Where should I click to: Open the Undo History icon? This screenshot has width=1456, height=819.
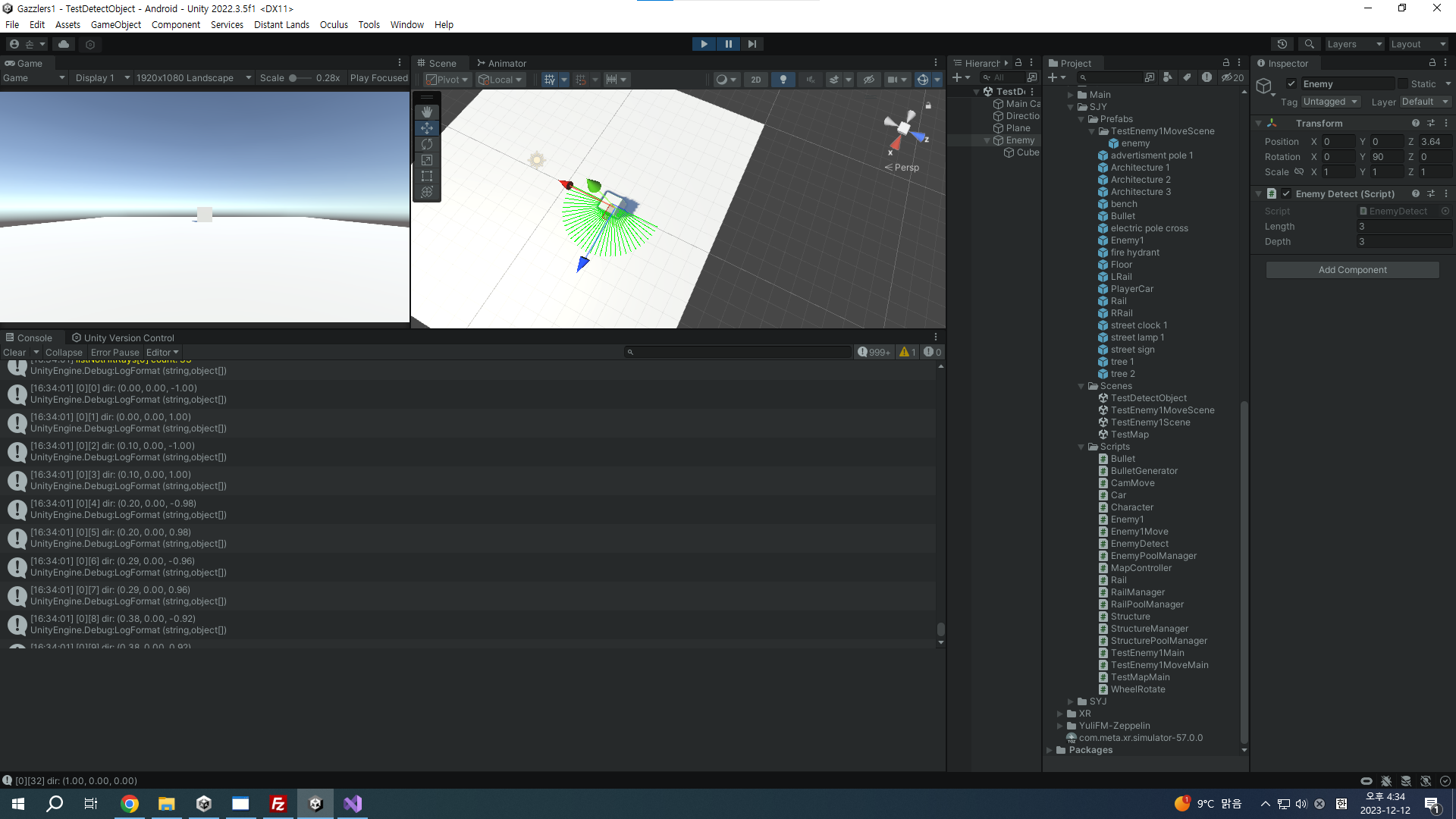(1282, 44)
